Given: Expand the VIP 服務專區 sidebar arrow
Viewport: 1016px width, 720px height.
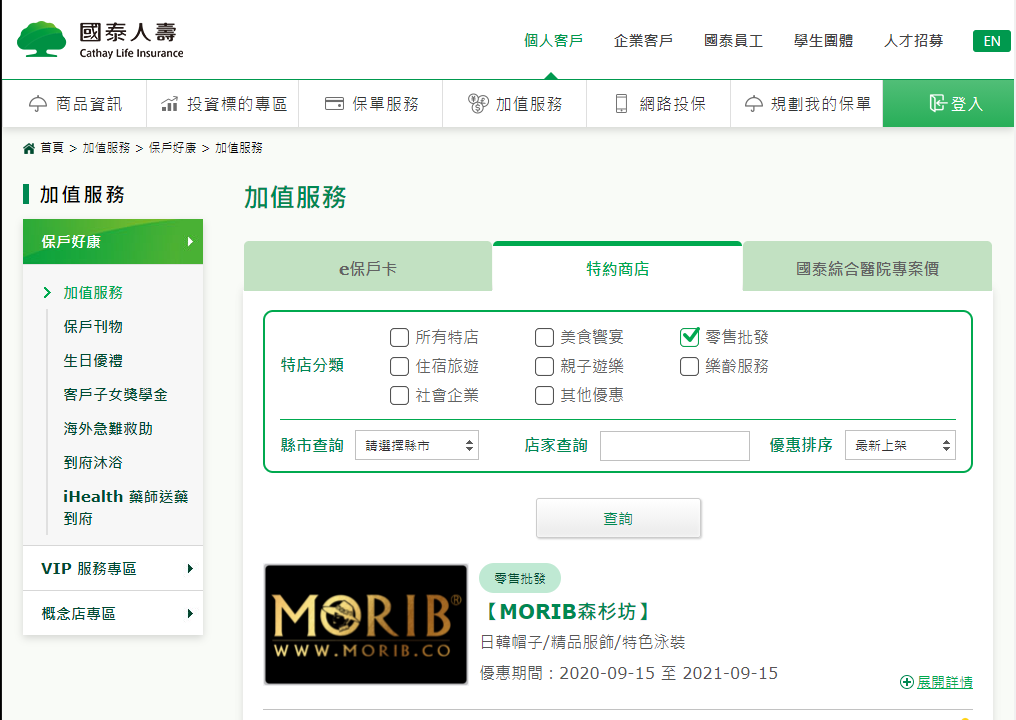Looking at the screenshot, I should 190,568.
